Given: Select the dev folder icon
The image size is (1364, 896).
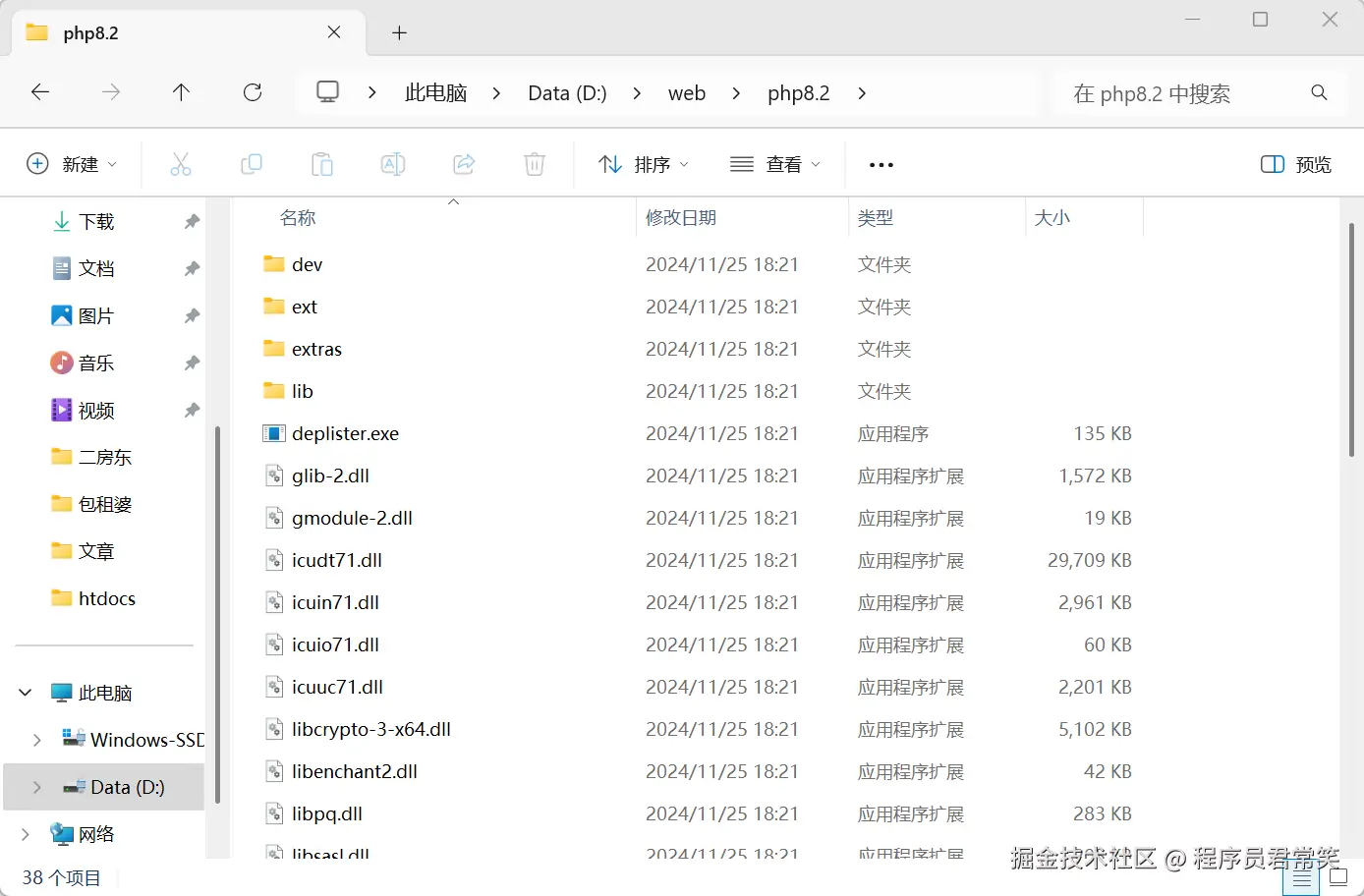Looking at the screenshot, I should (274, 264).
